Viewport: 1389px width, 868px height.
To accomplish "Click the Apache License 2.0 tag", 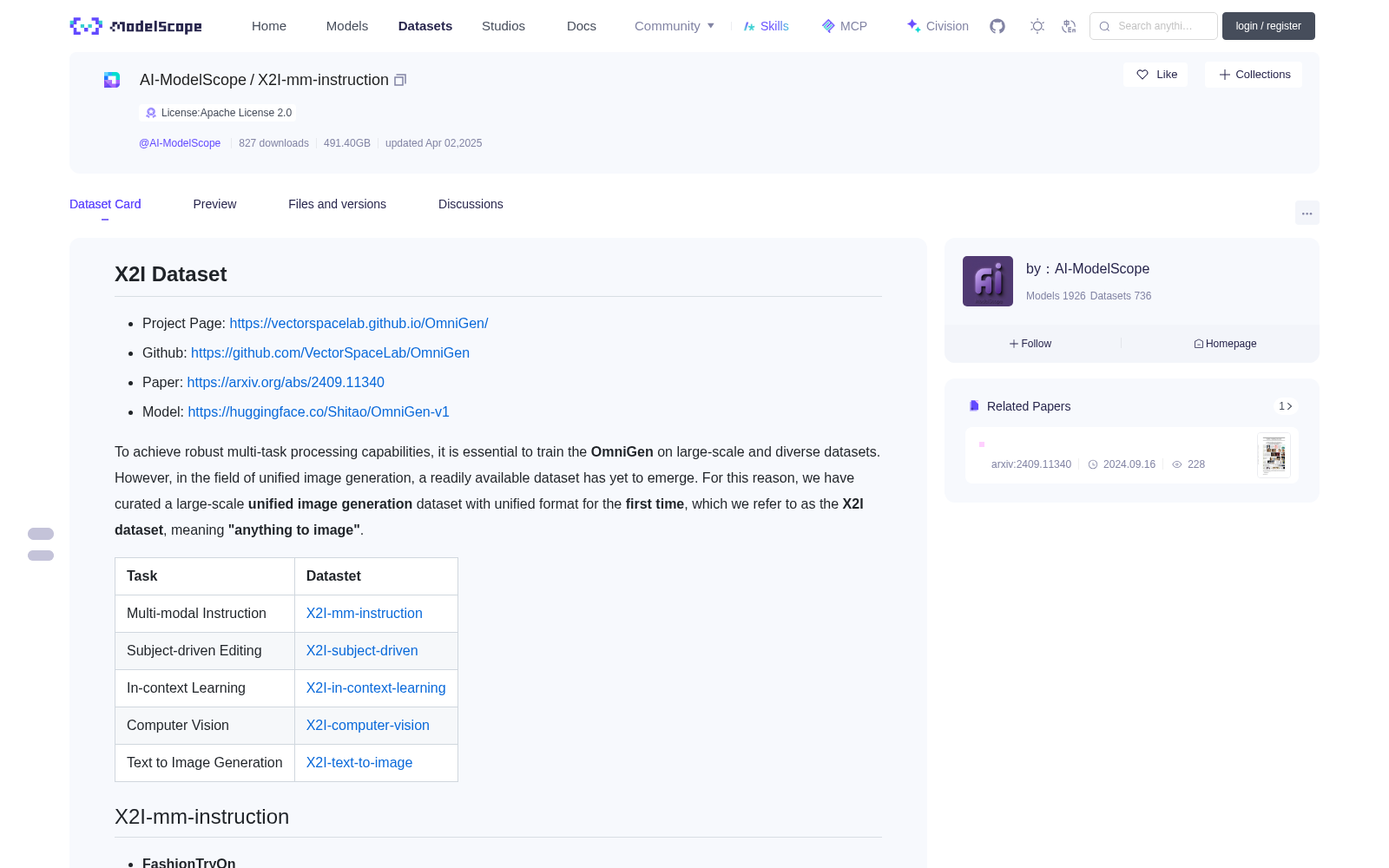I will 218,113.
